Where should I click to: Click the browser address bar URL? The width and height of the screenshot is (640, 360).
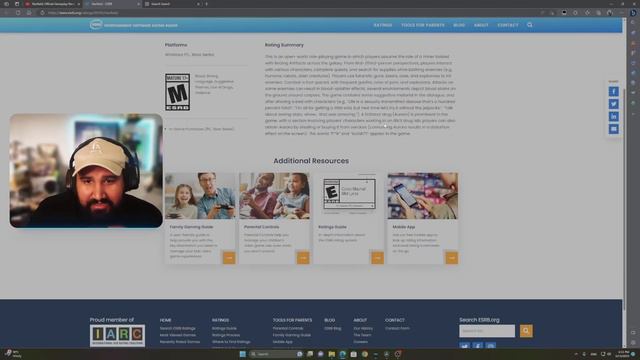pyautogui.click(x=83, y=13)
